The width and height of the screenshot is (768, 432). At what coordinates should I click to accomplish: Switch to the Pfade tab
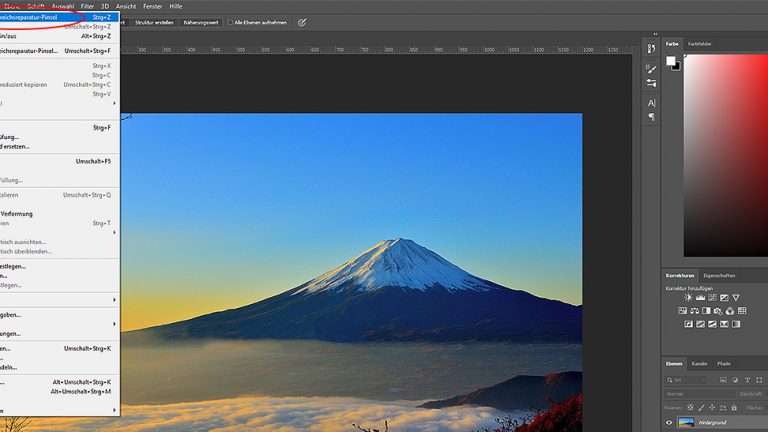(x=723, y=363)
